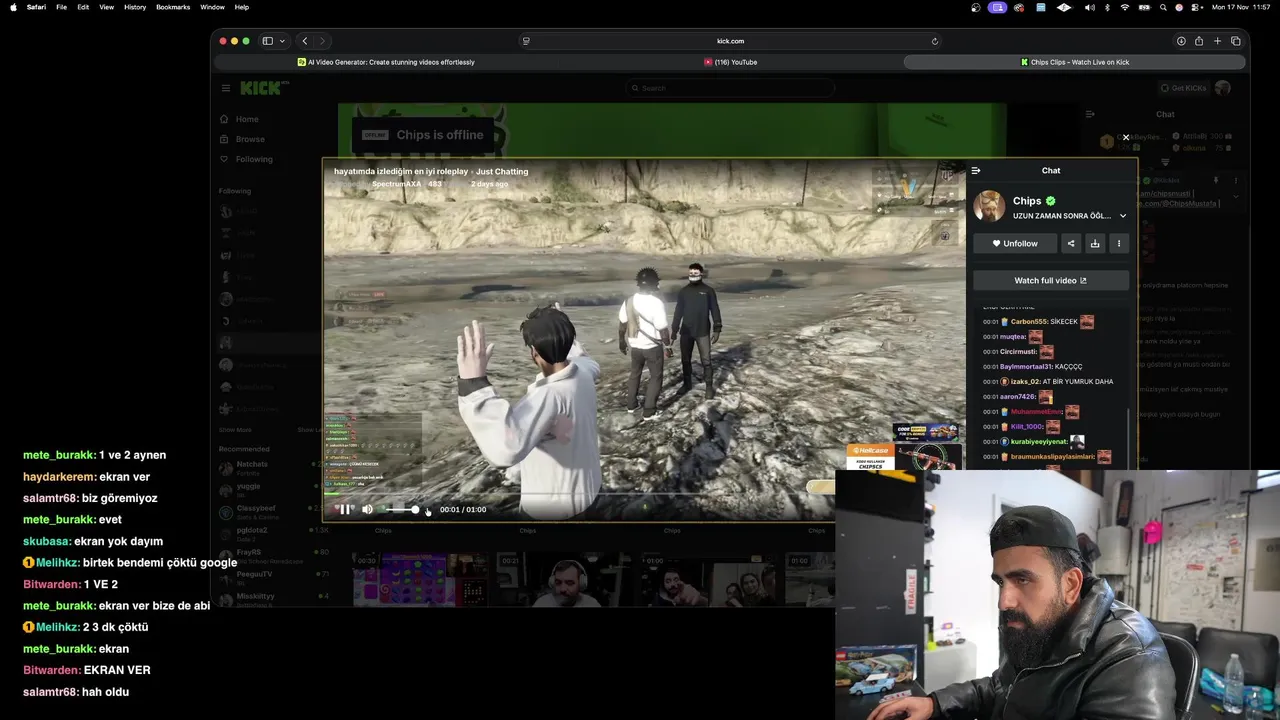Click the Just Chatting category link

click(502, 171)
